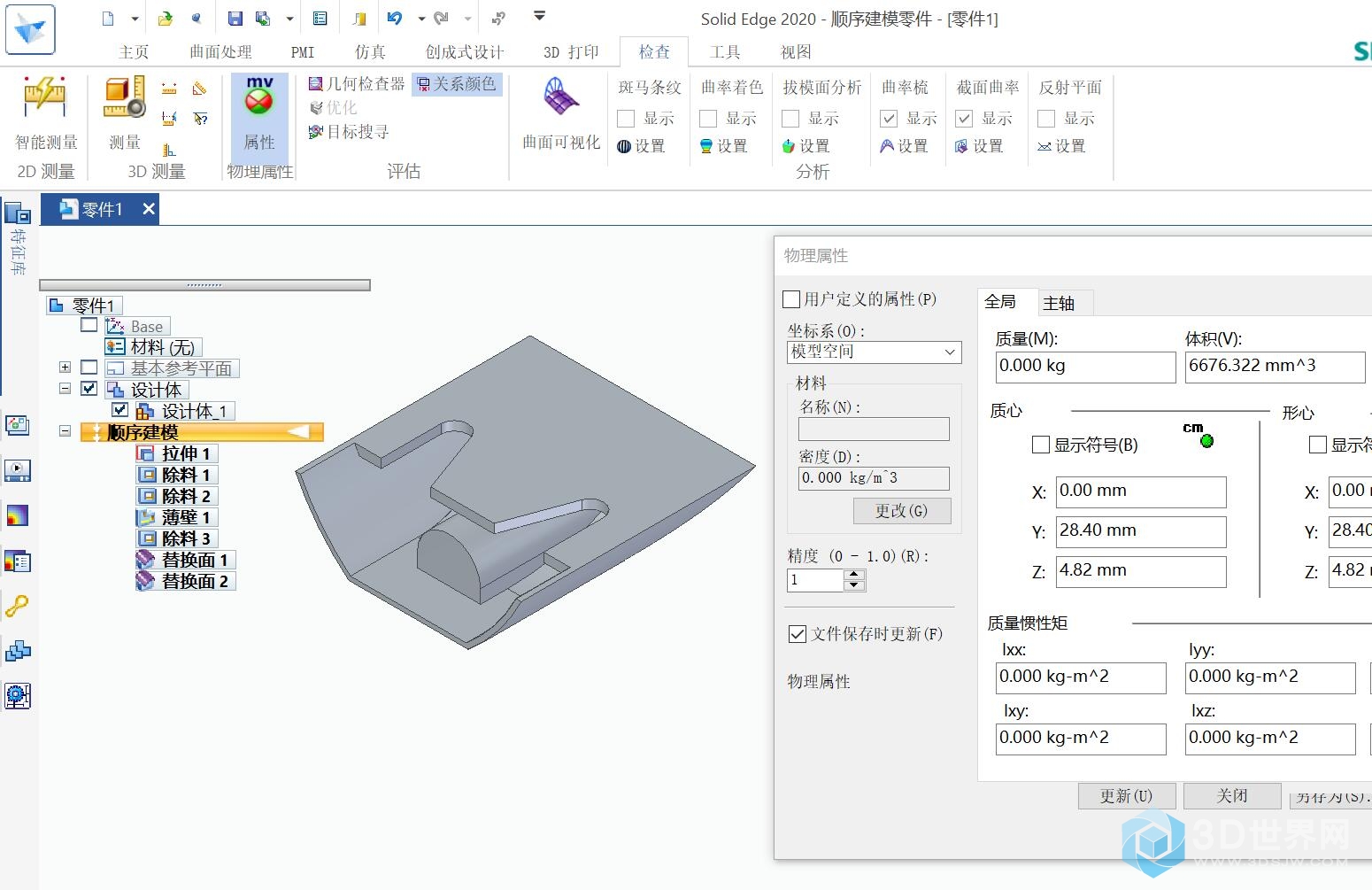
Task: Open the new document dropdown arrow
Action: pos(135,18)
